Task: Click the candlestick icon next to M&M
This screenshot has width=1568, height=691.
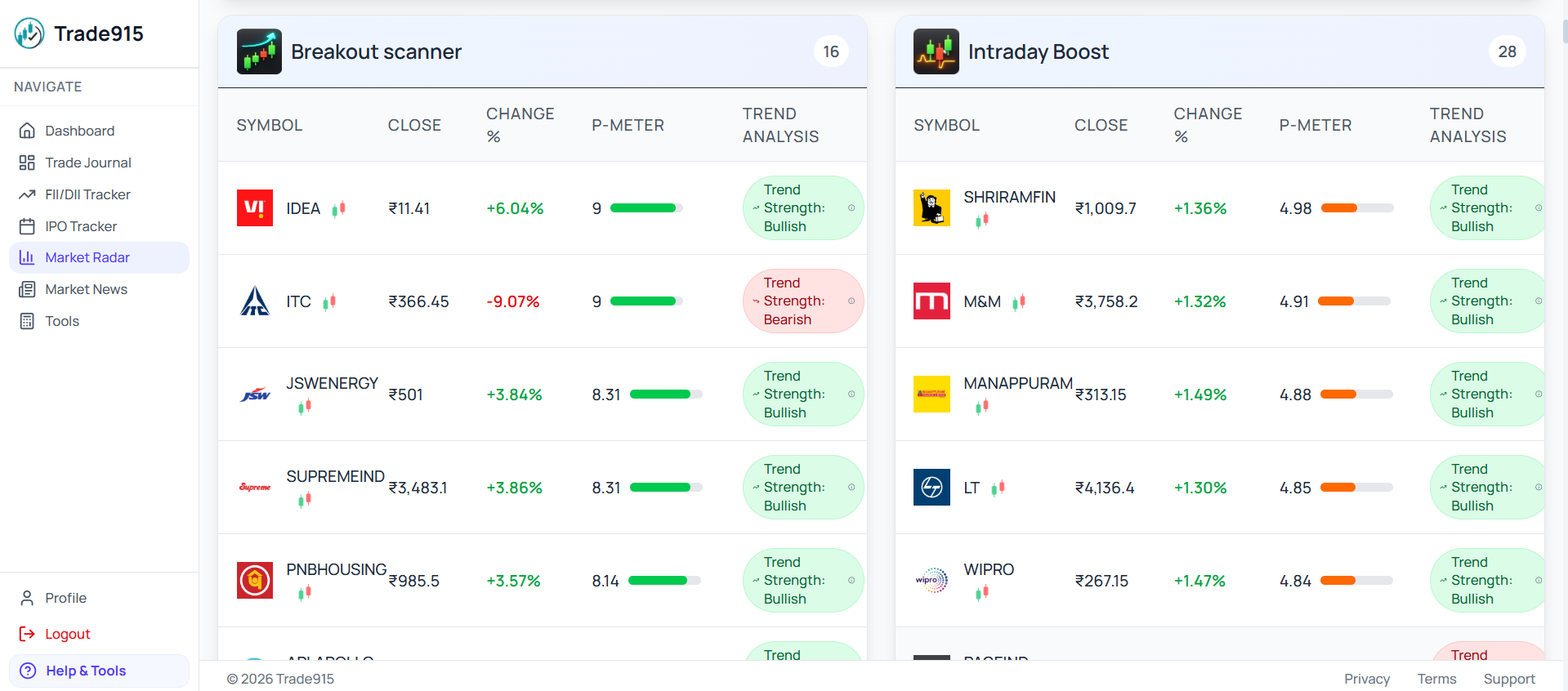Action: pos(1019,302)
